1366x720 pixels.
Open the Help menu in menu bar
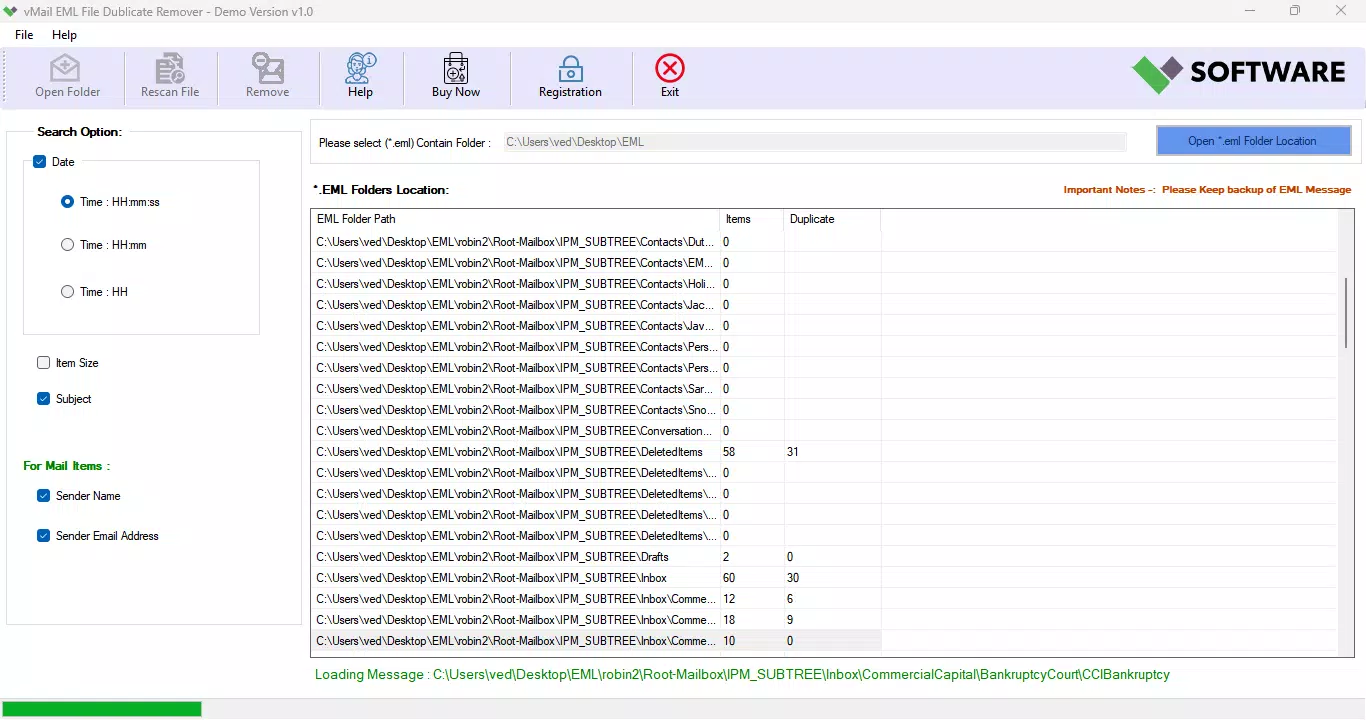click(x=64, y=35)
